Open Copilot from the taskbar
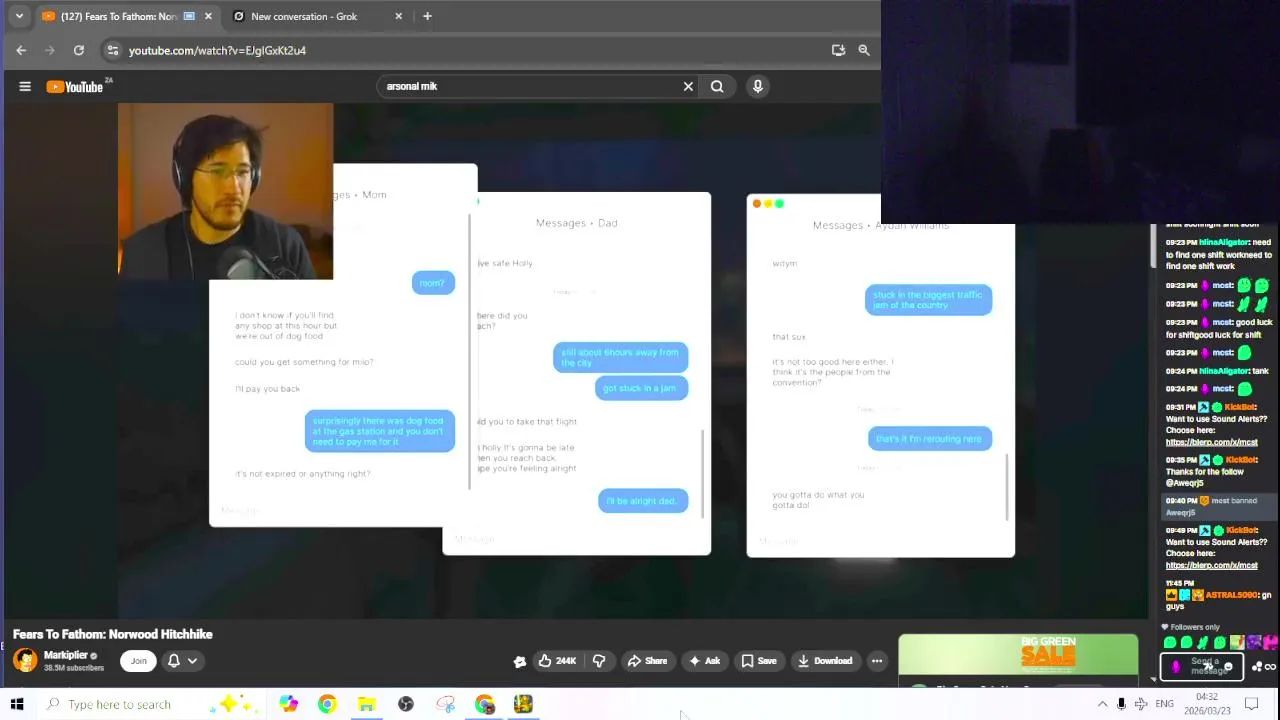Screen dimensions: 1280x720 [x=288, y=704]
